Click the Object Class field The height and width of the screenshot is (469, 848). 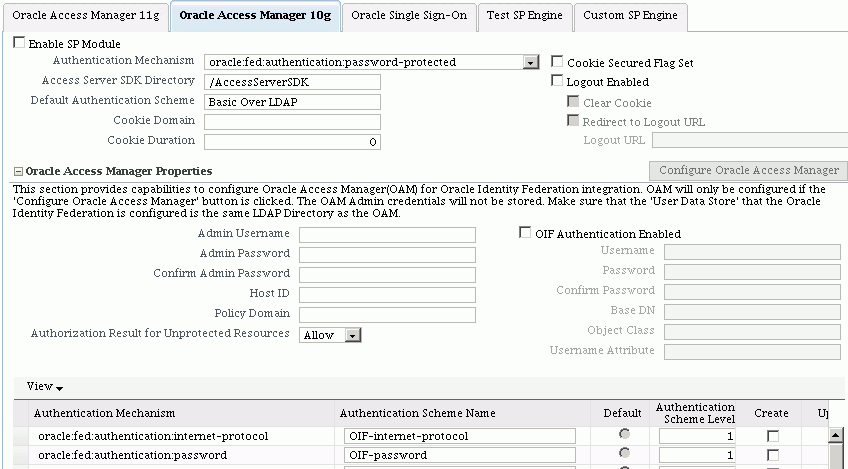point(752,332)
